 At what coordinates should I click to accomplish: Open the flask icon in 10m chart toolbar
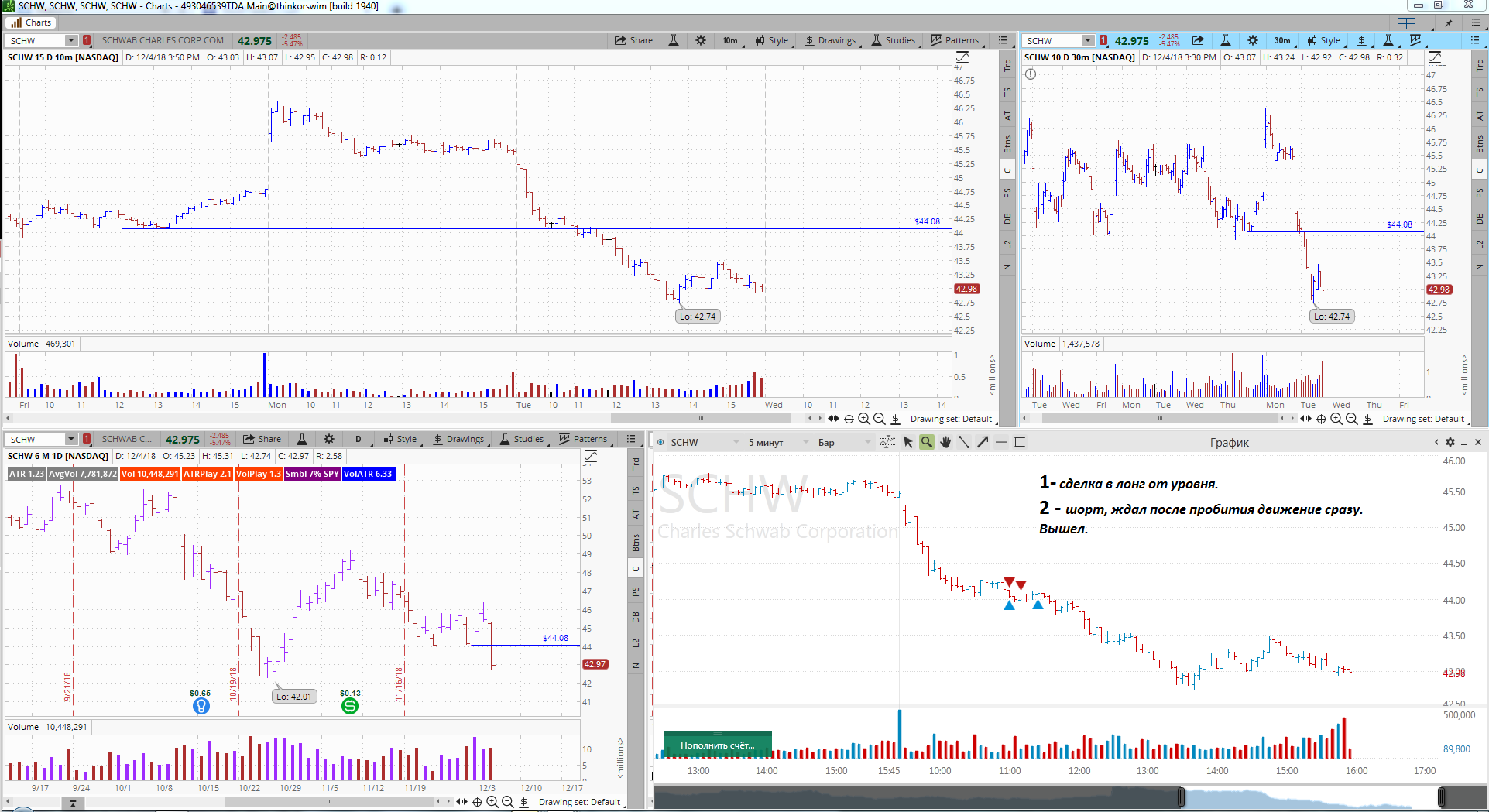pyautogui.click(x=674, y=40)
